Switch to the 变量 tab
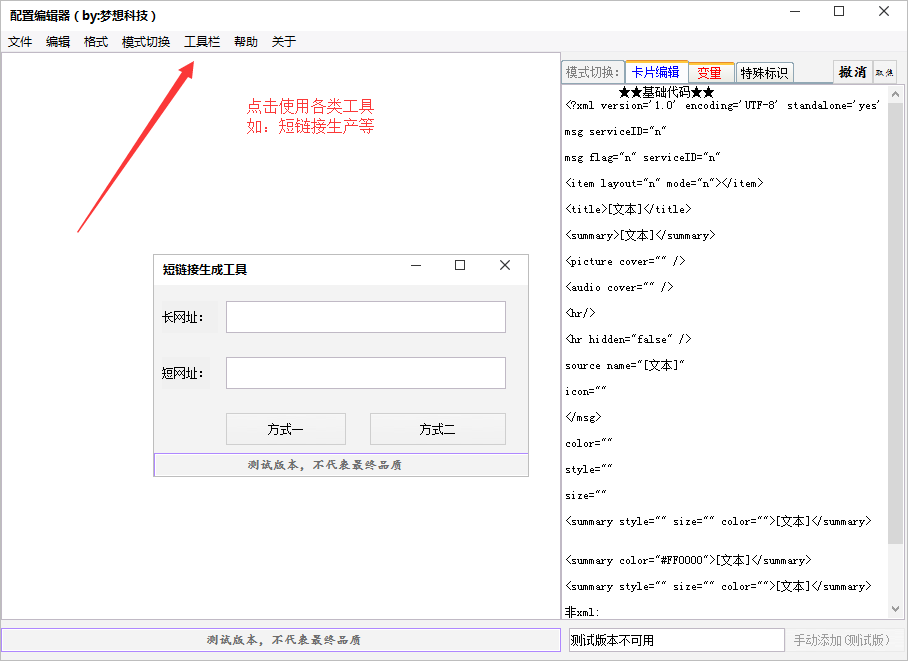The height and width of the screenshot is (661, 908). pos(711,71)
